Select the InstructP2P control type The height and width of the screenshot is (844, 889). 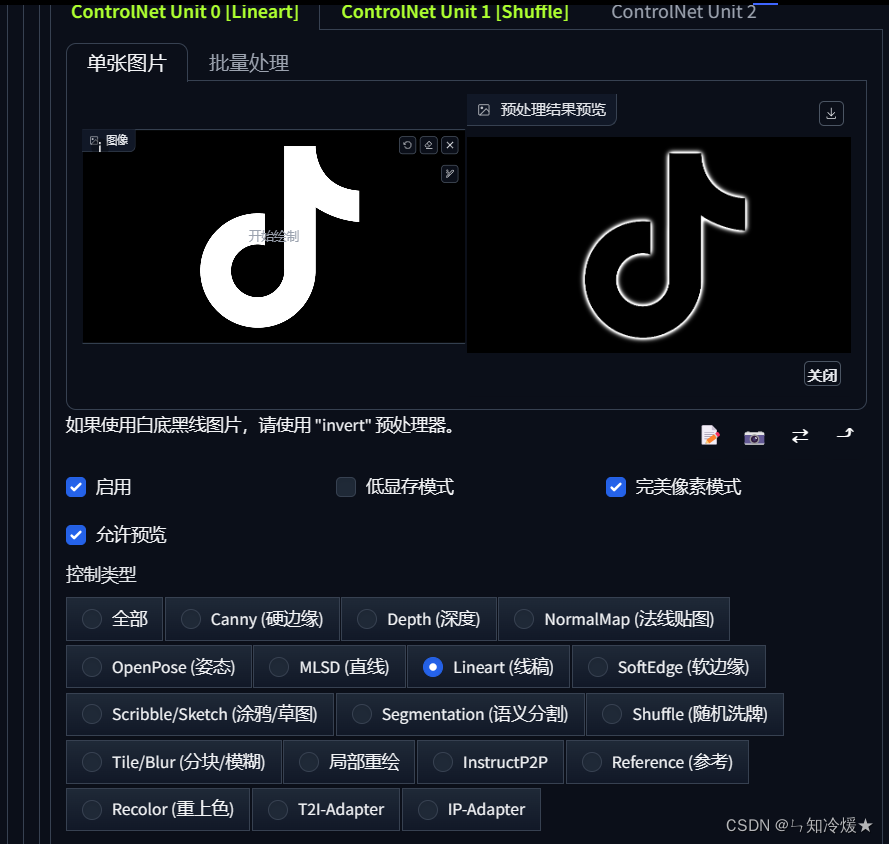click(x=490, y=762)
